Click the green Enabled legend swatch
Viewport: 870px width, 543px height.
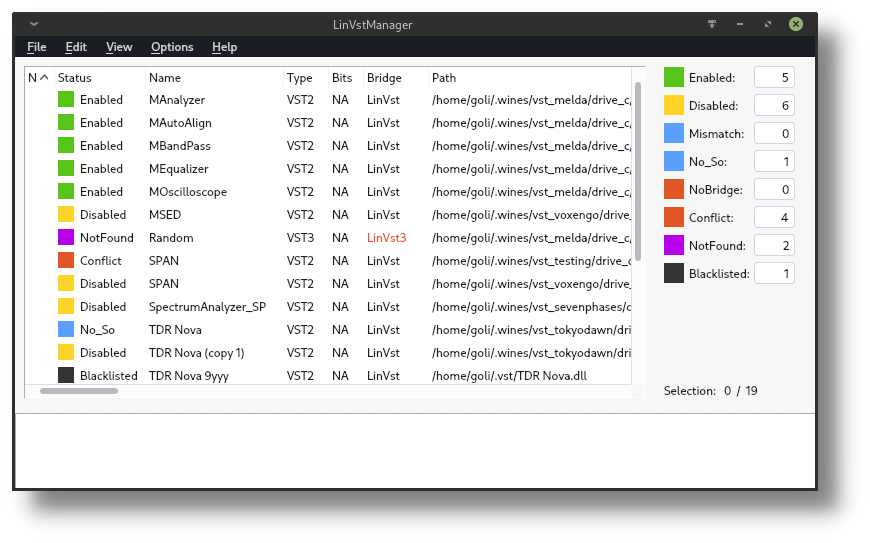(x=674, y=77)
